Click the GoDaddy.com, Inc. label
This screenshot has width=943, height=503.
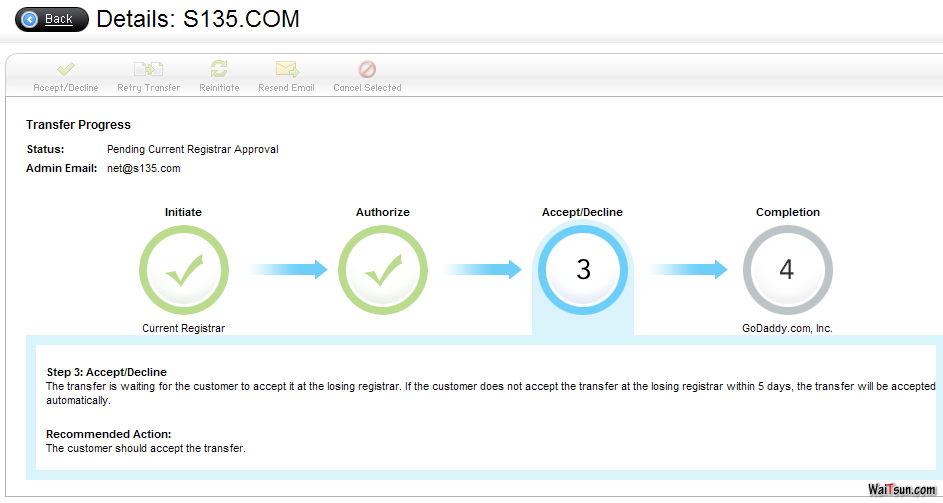(x=787, y=328)
